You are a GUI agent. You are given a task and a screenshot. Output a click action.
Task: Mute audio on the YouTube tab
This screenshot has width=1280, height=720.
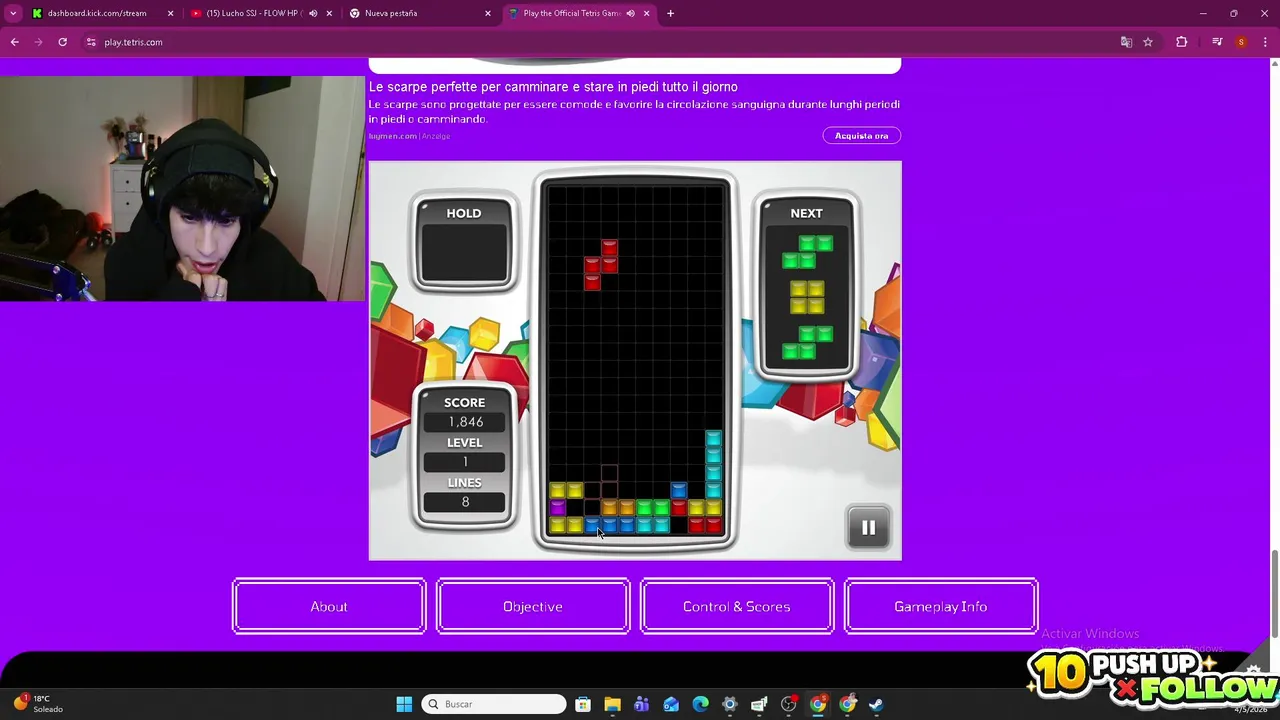click(313, 13)
